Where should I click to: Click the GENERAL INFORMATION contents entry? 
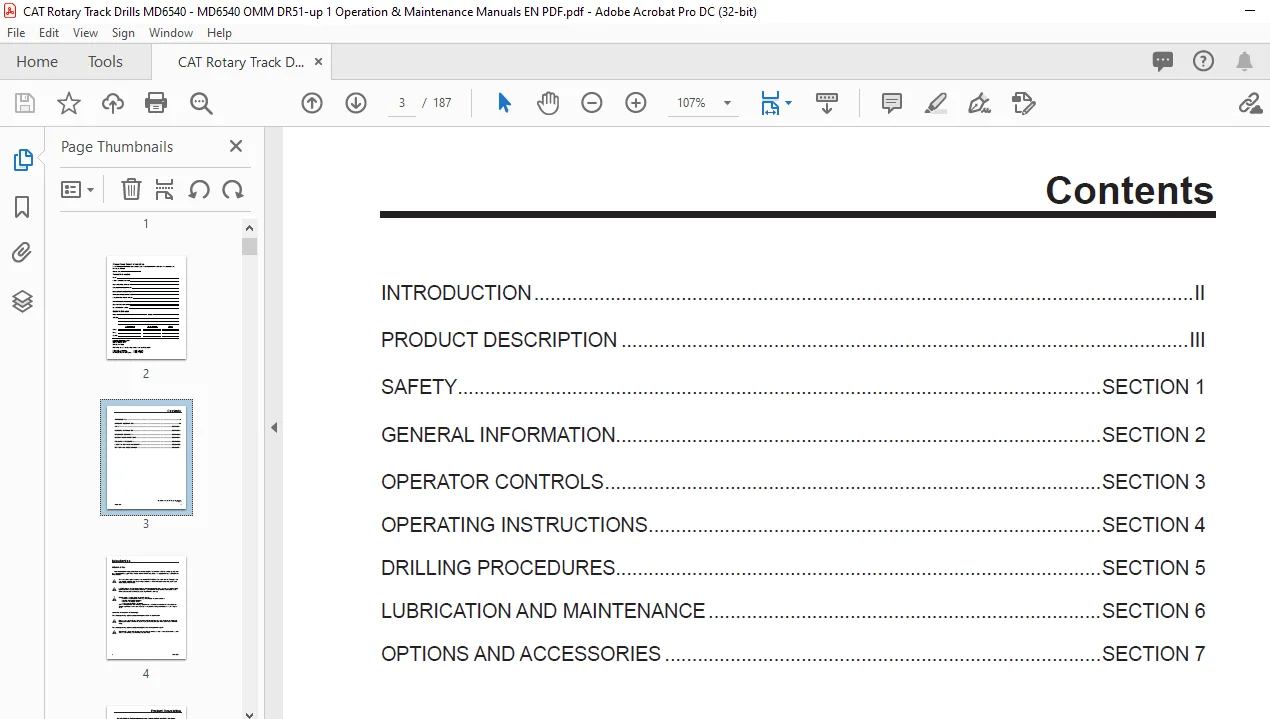point(793,435)
